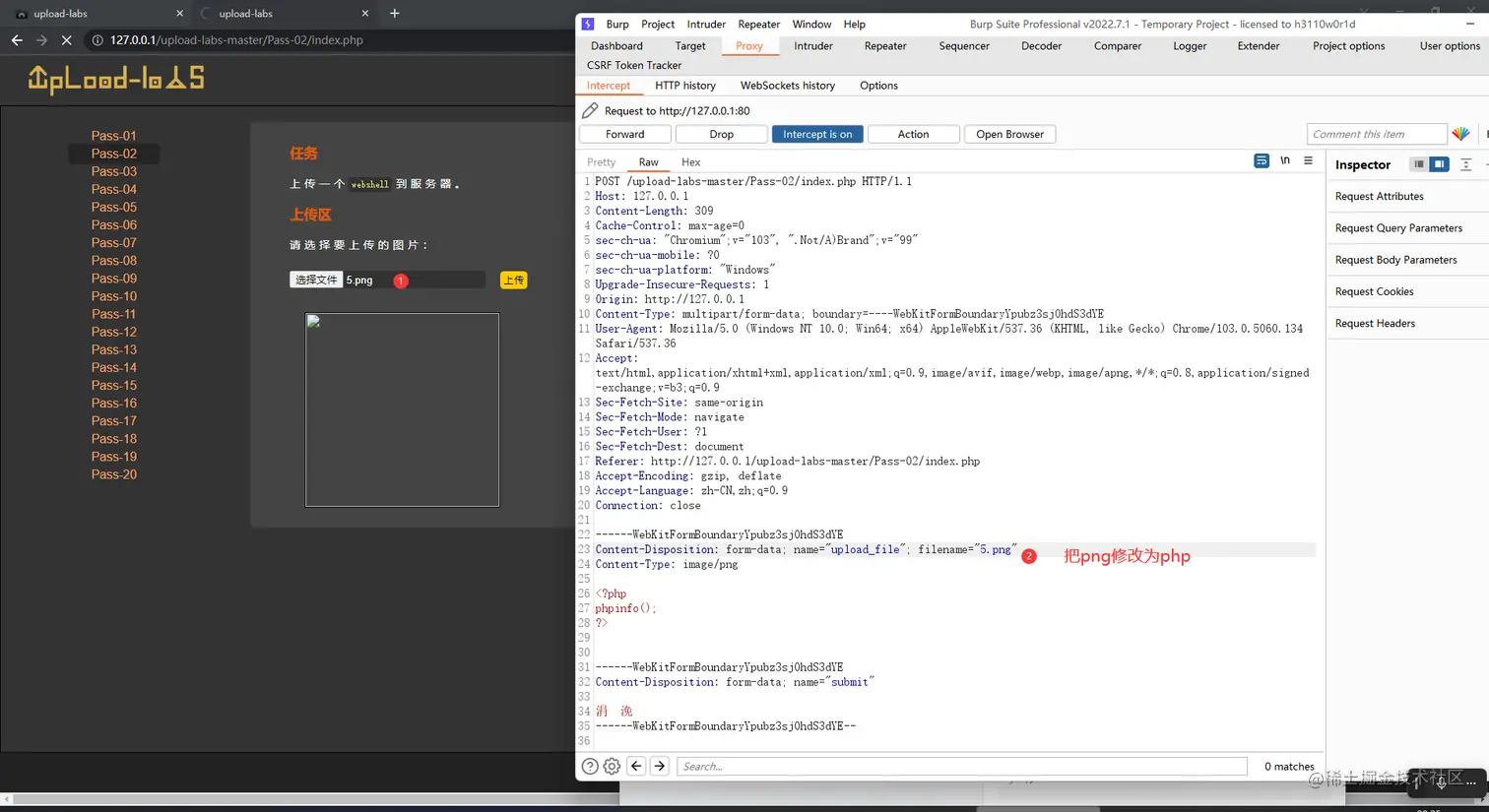Screen dimensions: 1489x812
Task: Switch to the WebSockets history sub-tab
Action: (788, 86)
